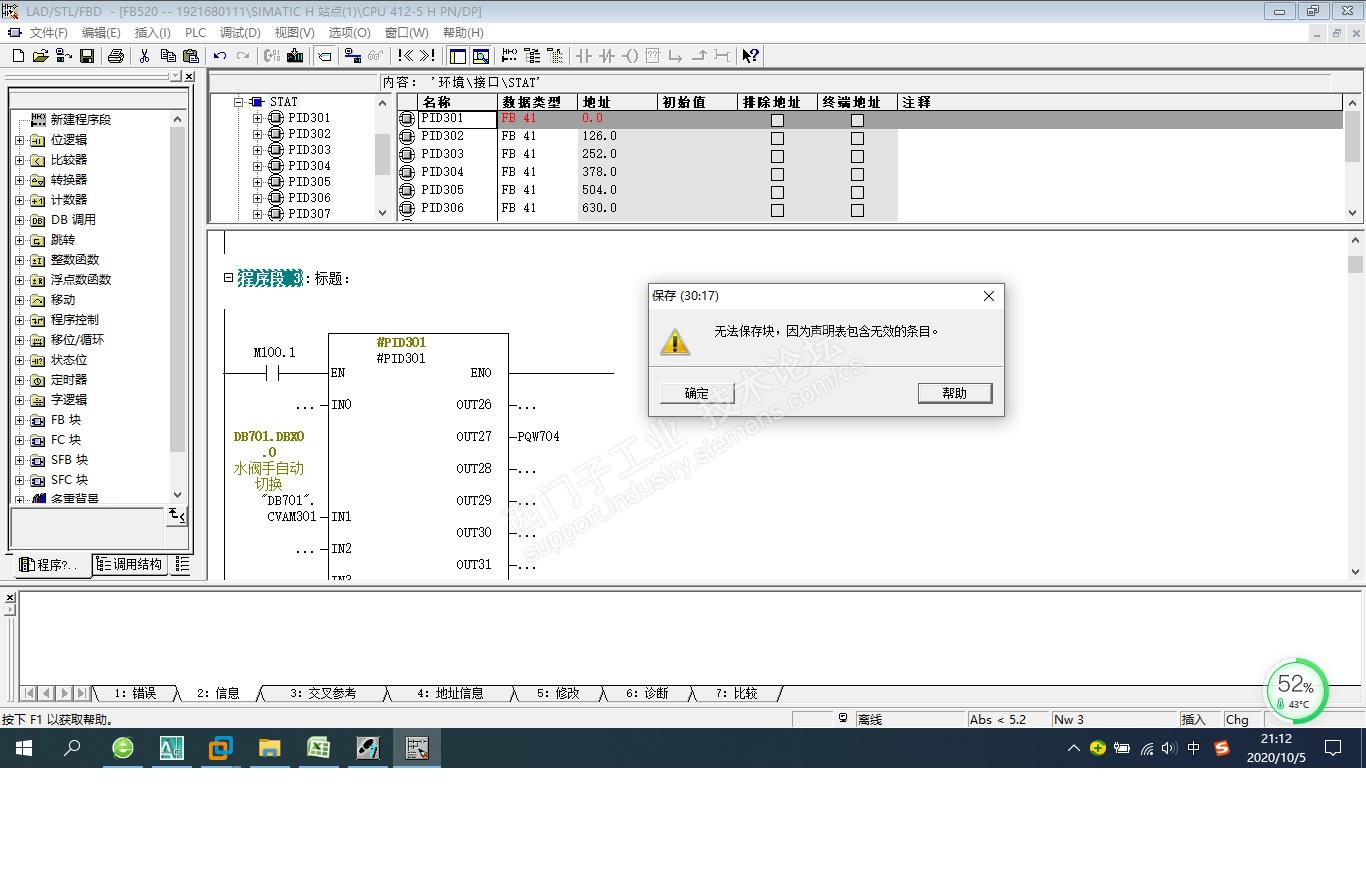Open Excel from the Windows taskbar
This screenshot has height=888, width=1366.
[x=318, y=747]
